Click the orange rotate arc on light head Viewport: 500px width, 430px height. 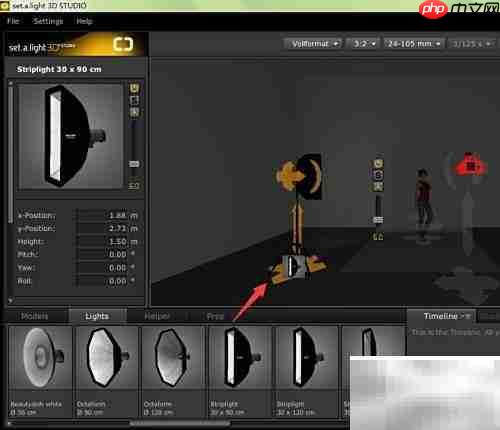pyautogui.click(x=316, y=176)
